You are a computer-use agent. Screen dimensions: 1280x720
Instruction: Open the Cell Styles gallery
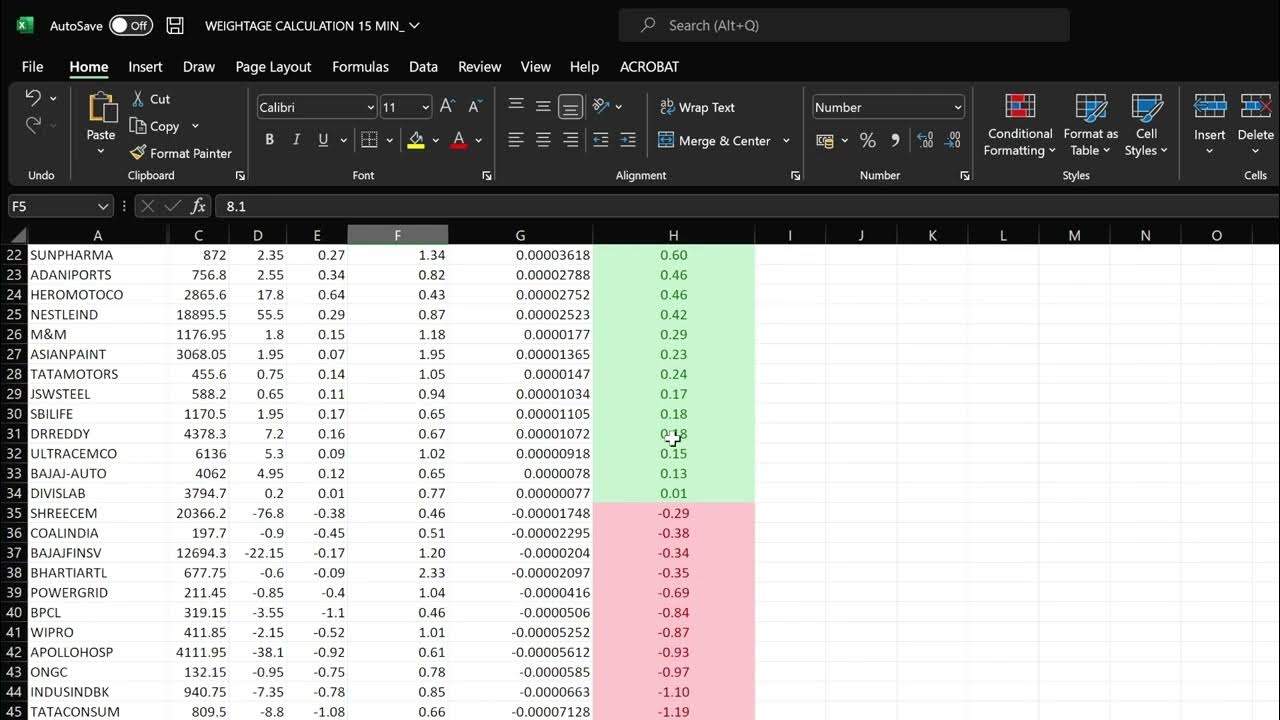(1146, 124)
